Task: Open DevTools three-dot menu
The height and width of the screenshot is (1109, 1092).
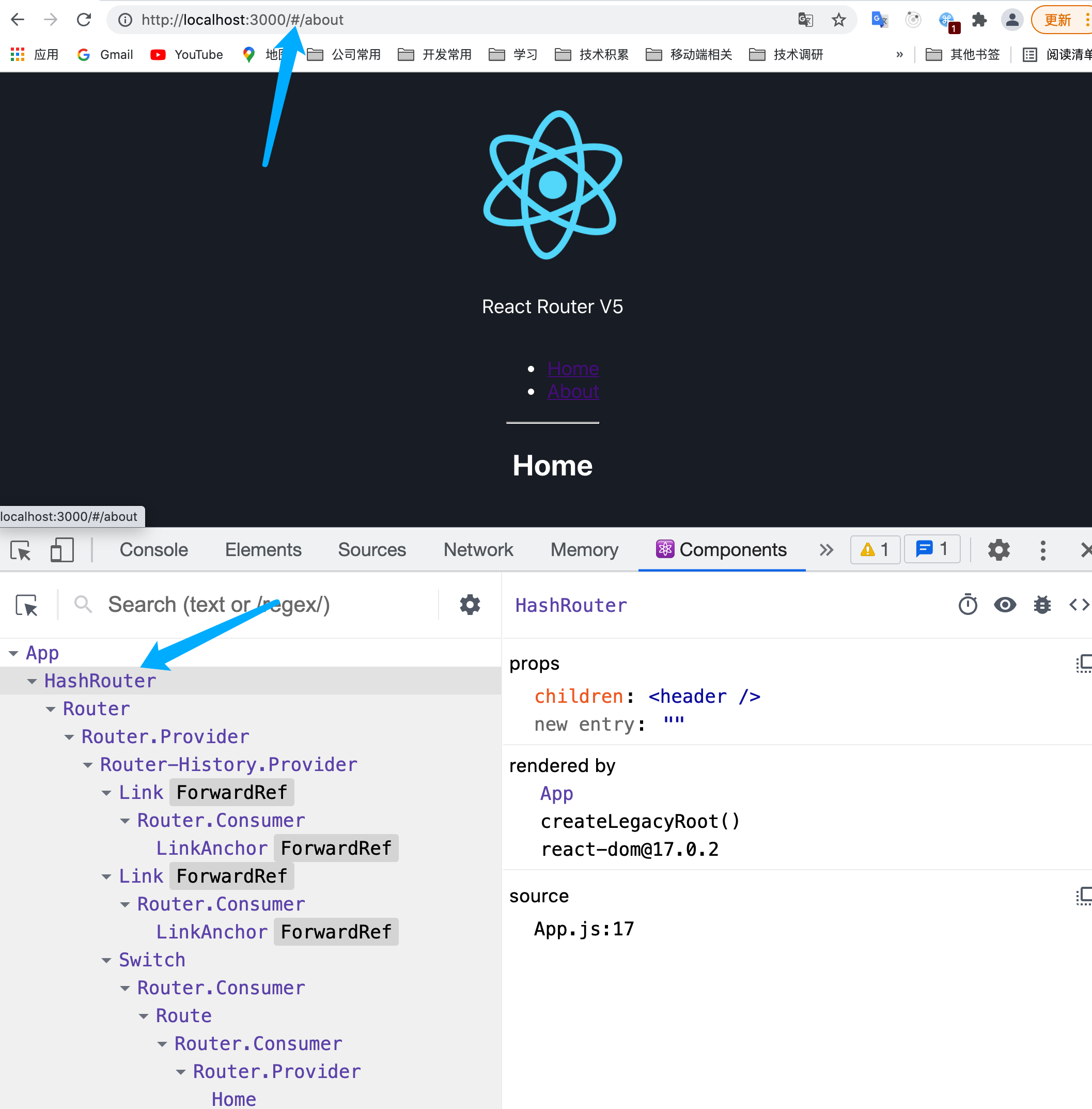Action: point(1043,550)
